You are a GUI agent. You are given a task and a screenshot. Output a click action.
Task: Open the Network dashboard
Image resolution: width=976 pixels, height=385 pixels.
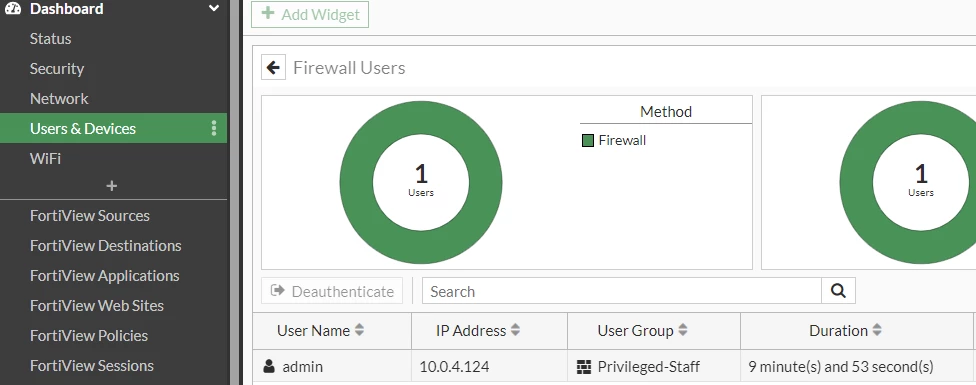click(59, 98)
